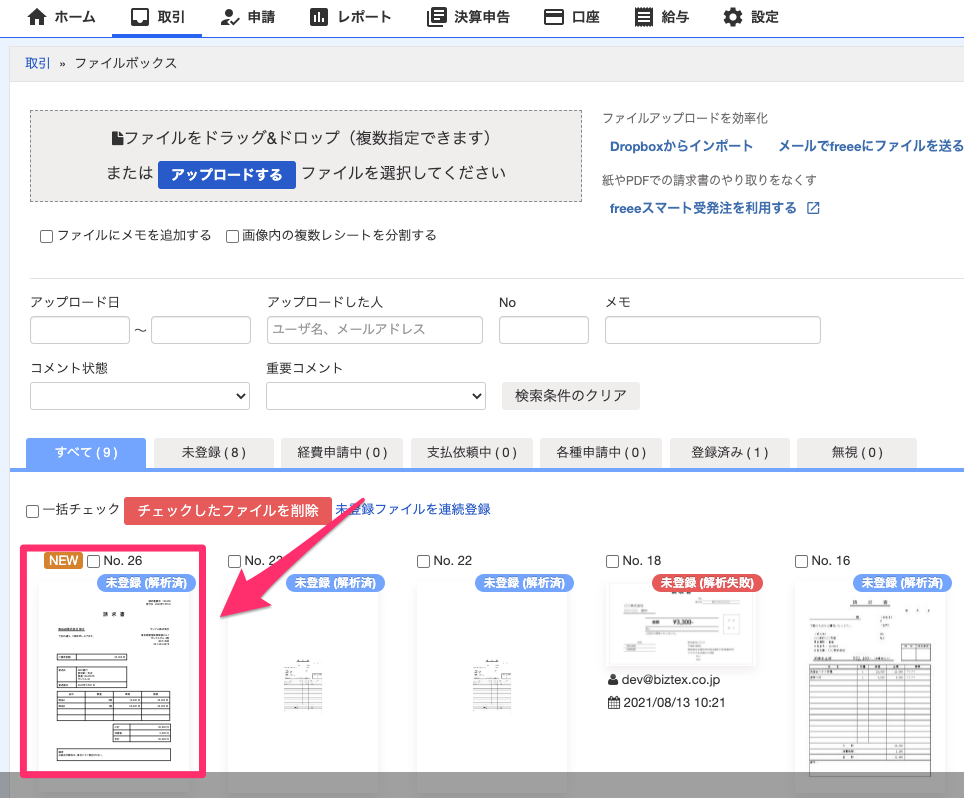Screen dimensions: 964x798
Task: Click the 決算申告 document icon
Action: (x=437, y=17)
